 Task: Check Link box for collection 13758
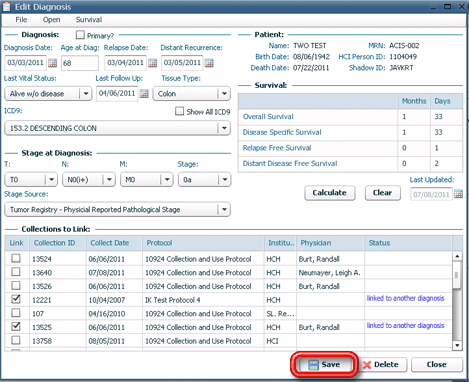point(16,340)
